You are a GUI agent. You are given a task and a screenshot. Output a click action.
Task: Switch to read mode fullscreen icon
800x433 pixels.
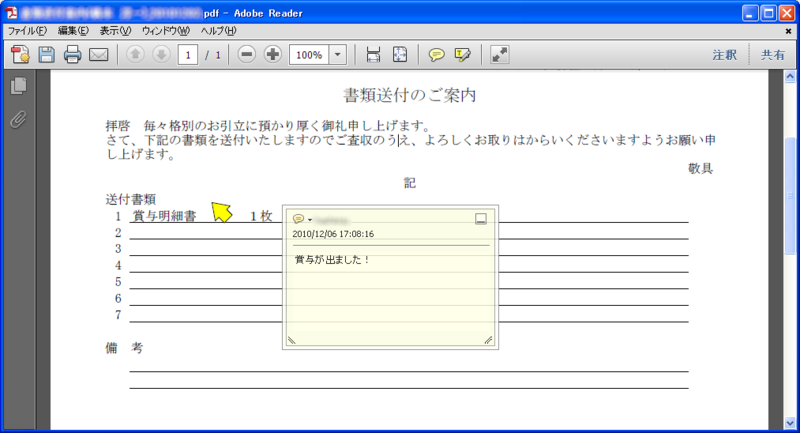tap(499, 55)
